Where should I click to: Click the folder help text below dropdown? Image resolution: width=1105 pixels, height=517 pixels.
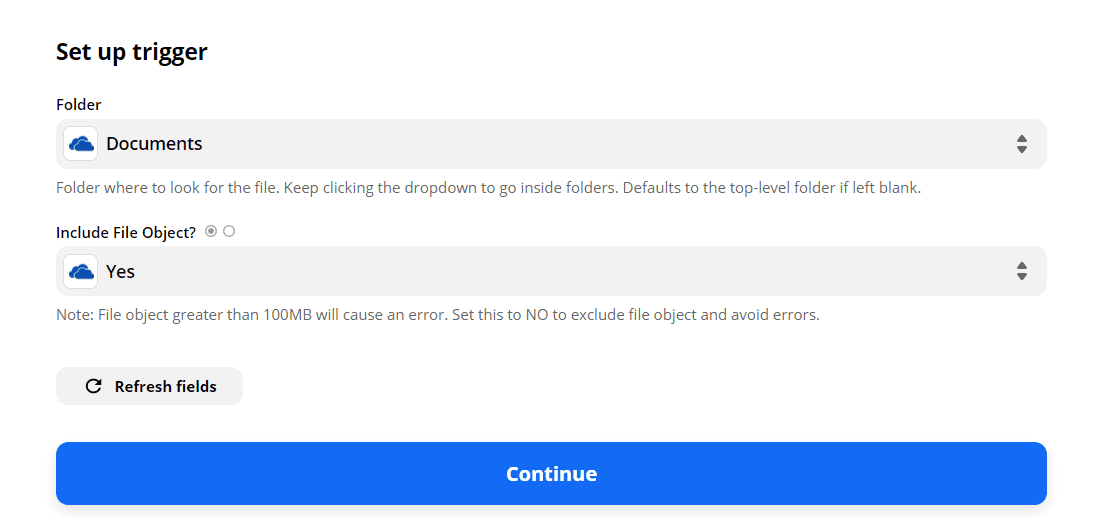pos(488,188)
